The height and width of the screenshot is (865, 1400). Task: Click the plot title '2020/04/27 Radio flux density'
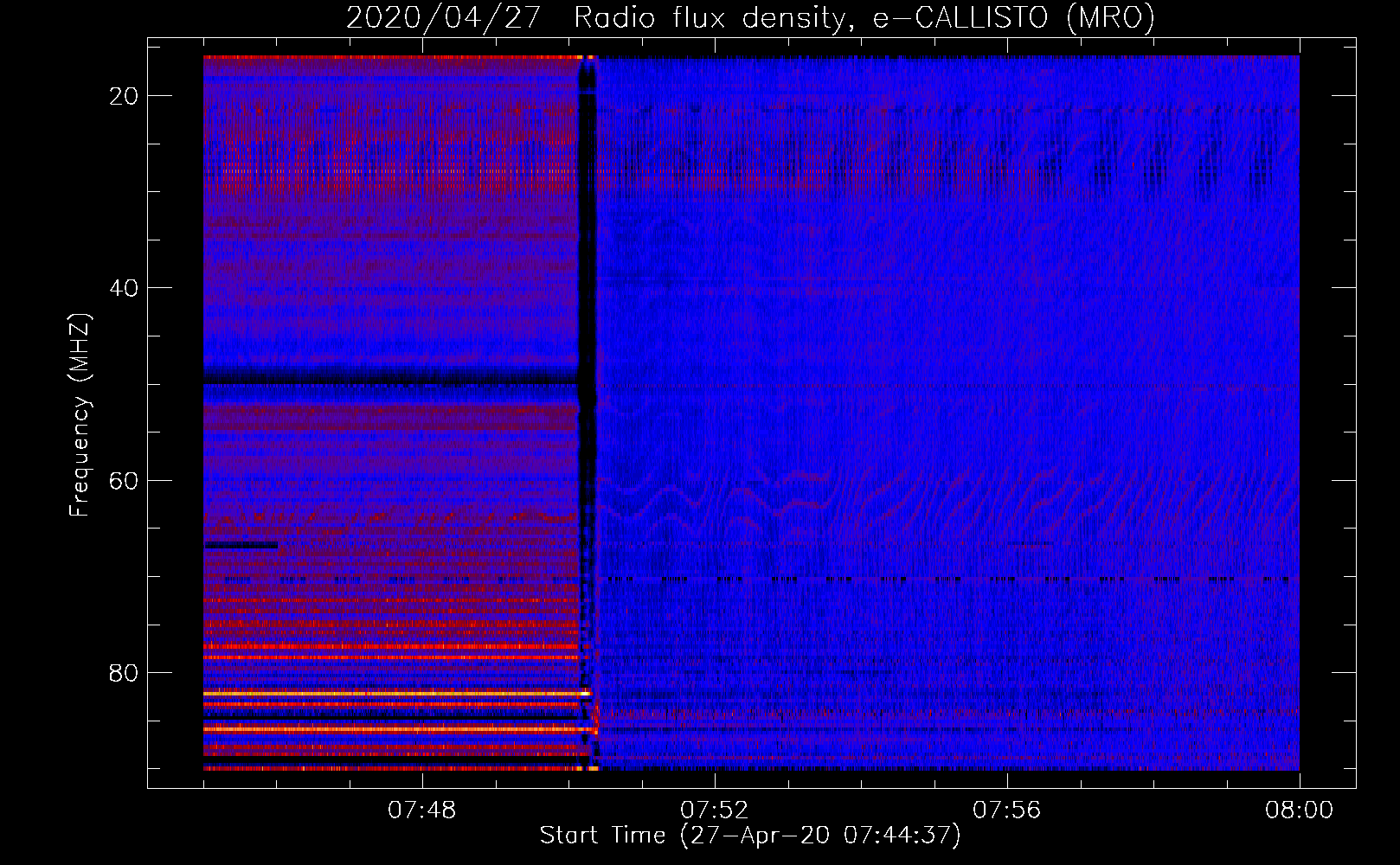pyautogui.click(x=750, y=17)
